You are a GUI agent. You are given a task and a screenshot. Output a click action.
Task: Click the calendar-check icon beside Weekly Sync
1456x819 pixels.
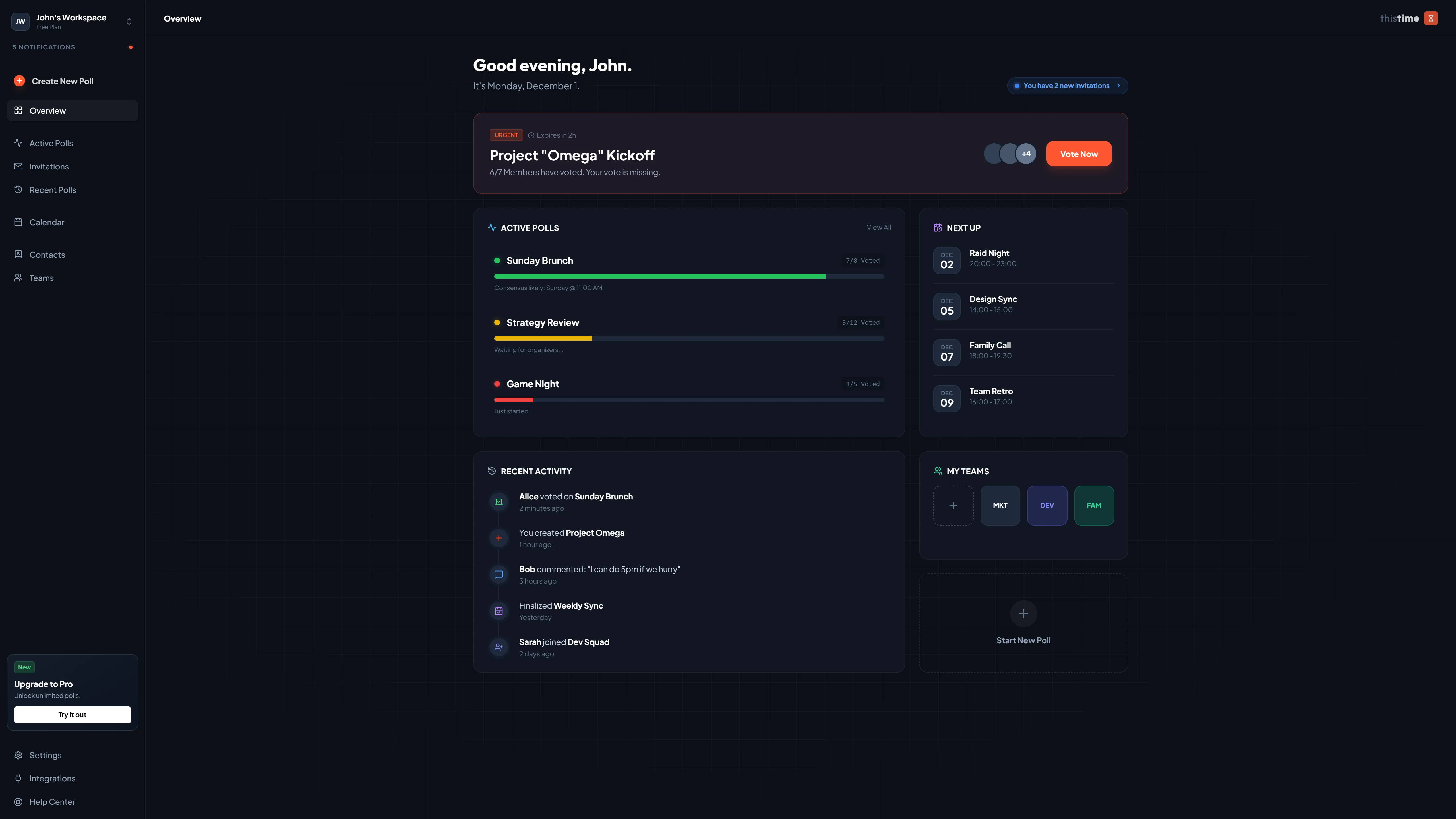pyautogui.click(x=499, y=611)
